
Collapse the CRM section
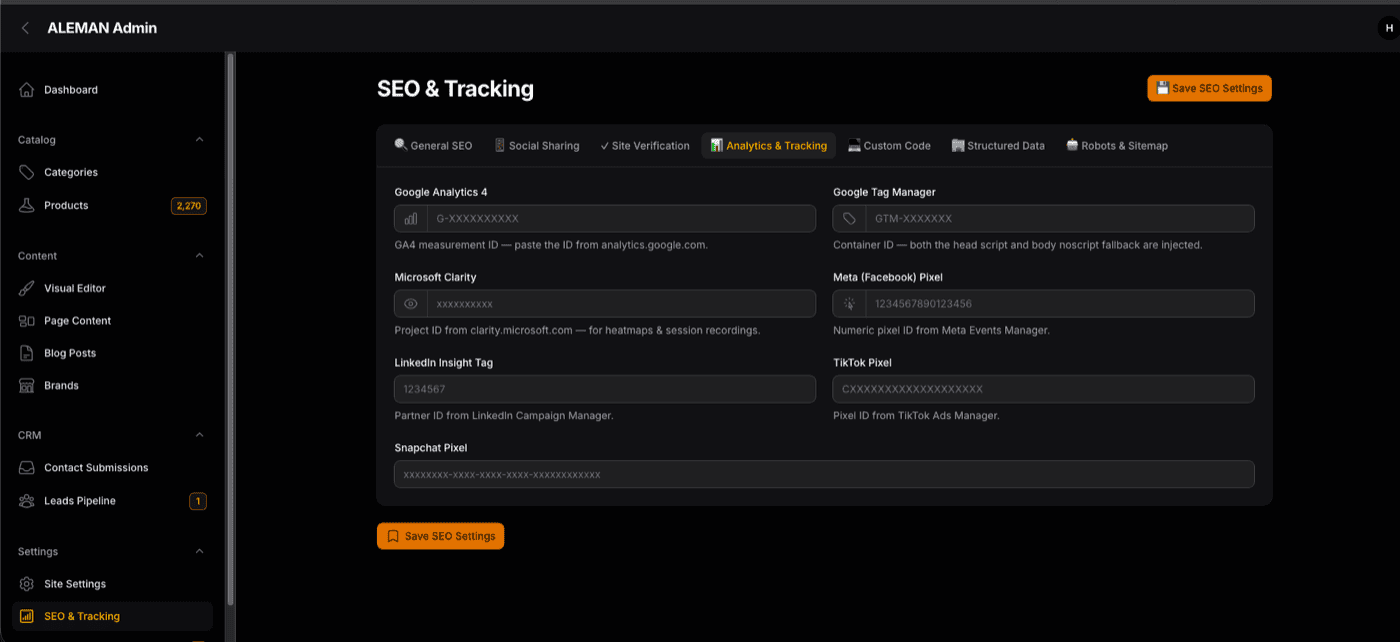pos(199,435)
